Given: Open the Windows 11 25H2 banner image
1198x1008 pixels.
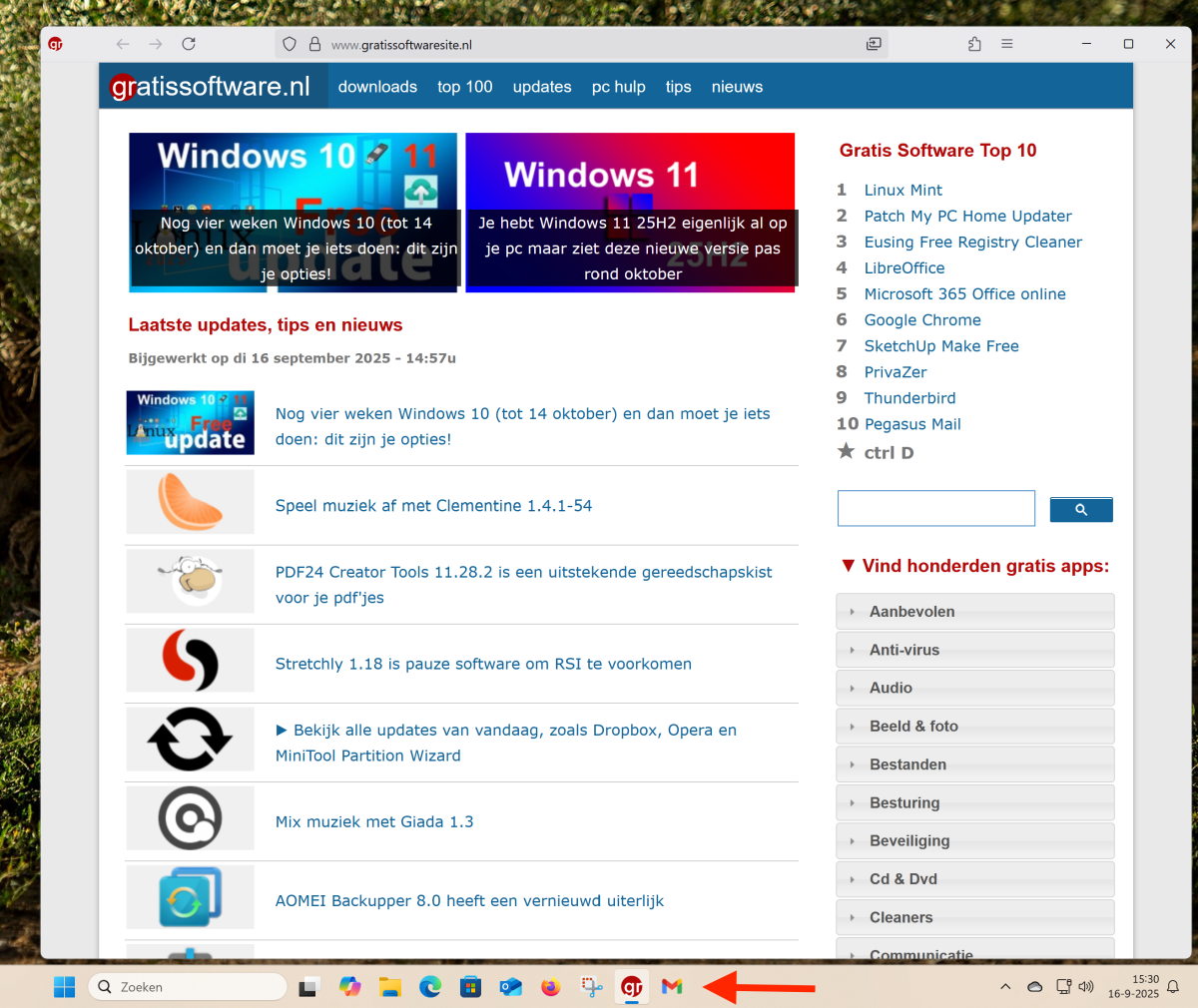Looking at the screenshot, I should click(630, 212).
